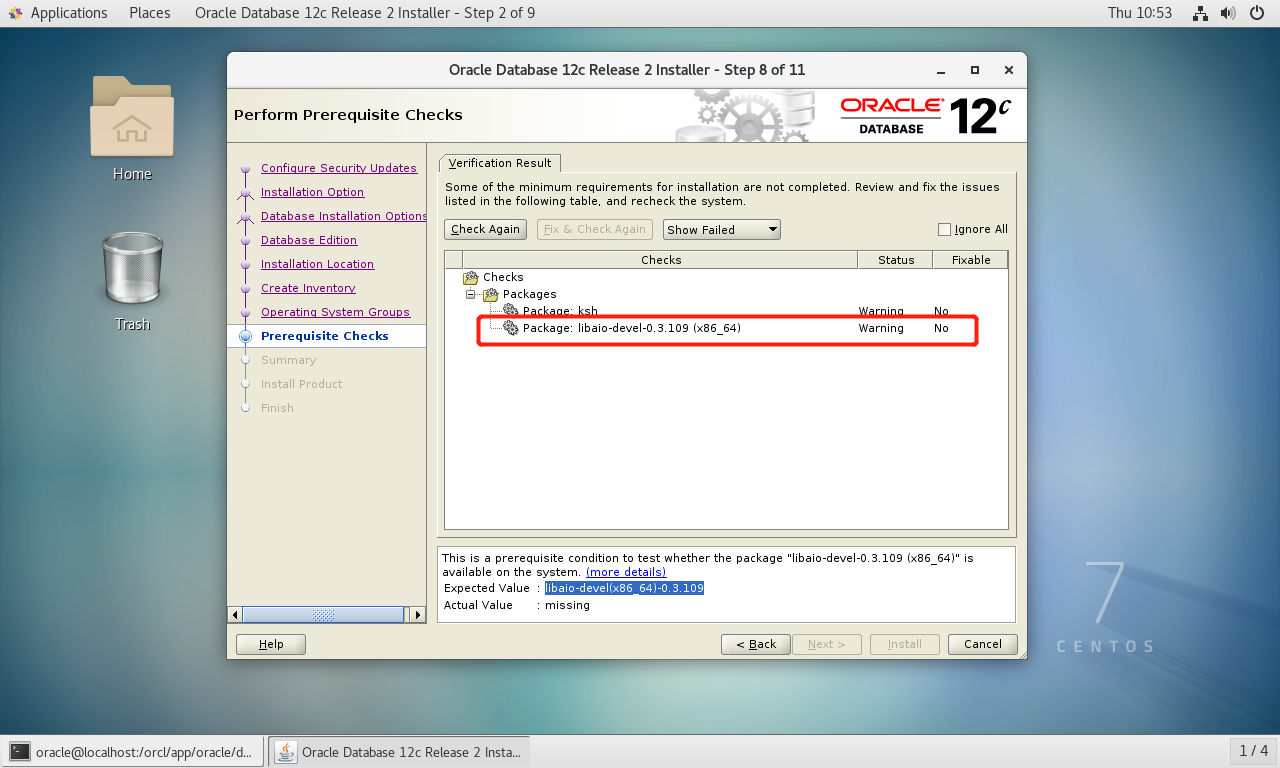Click the Packages folder icon in tree
1280x768 pixels.
[490, 294]
